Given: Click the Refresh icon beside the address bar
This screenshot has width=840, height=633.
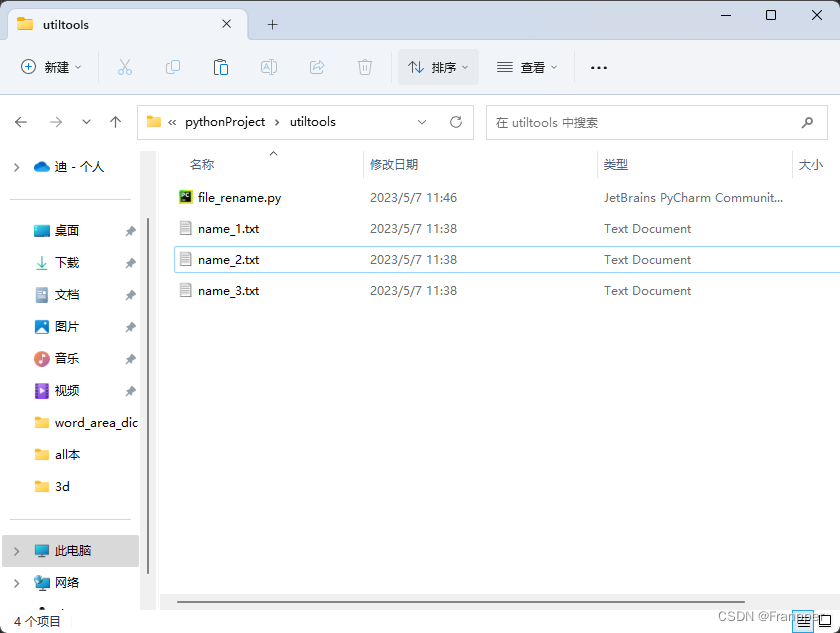Looking at the screenshot, I should [455, 121].
